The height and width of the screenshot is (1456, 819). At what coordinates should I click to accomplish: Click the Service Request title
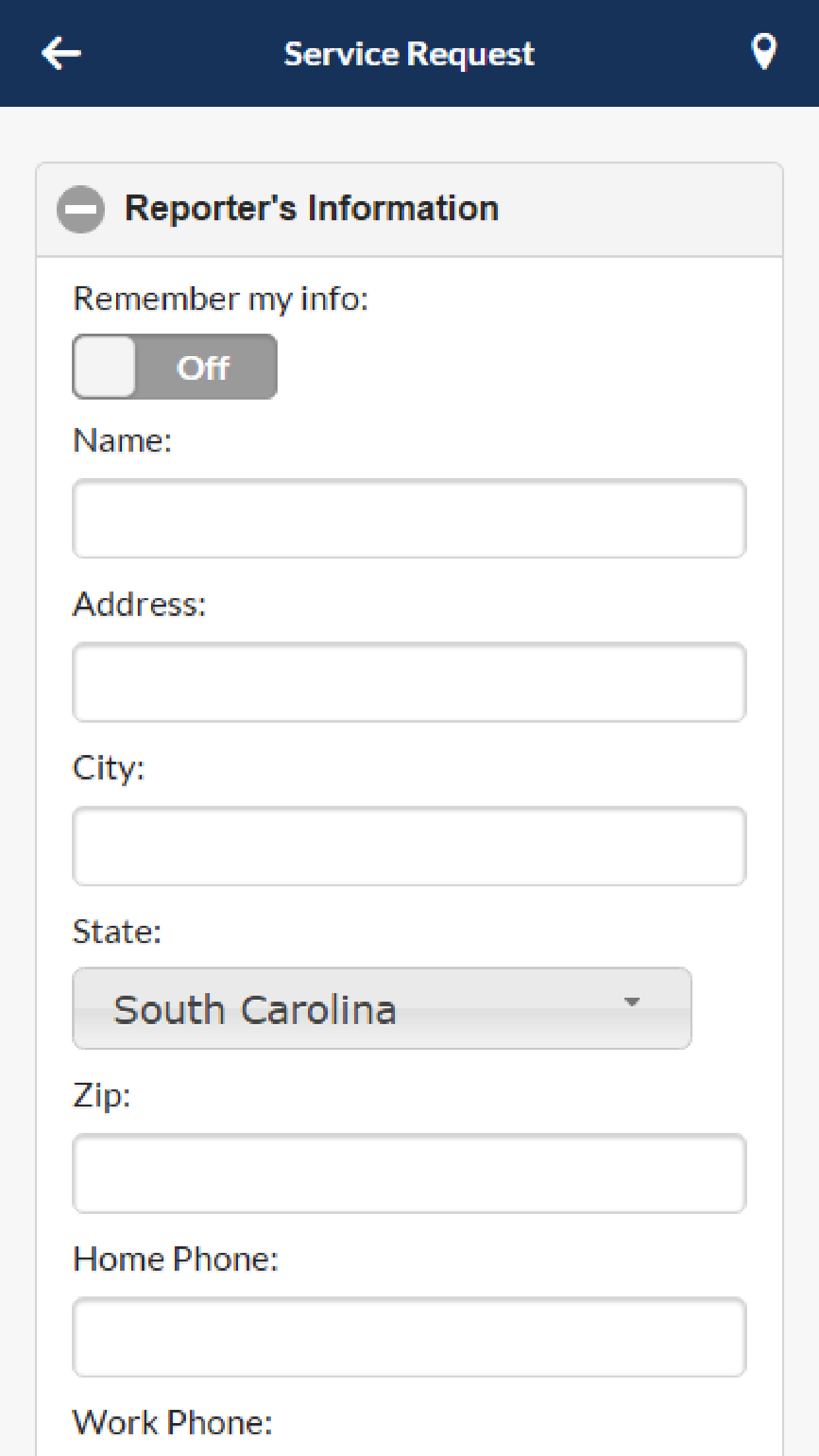coord(409,54)
